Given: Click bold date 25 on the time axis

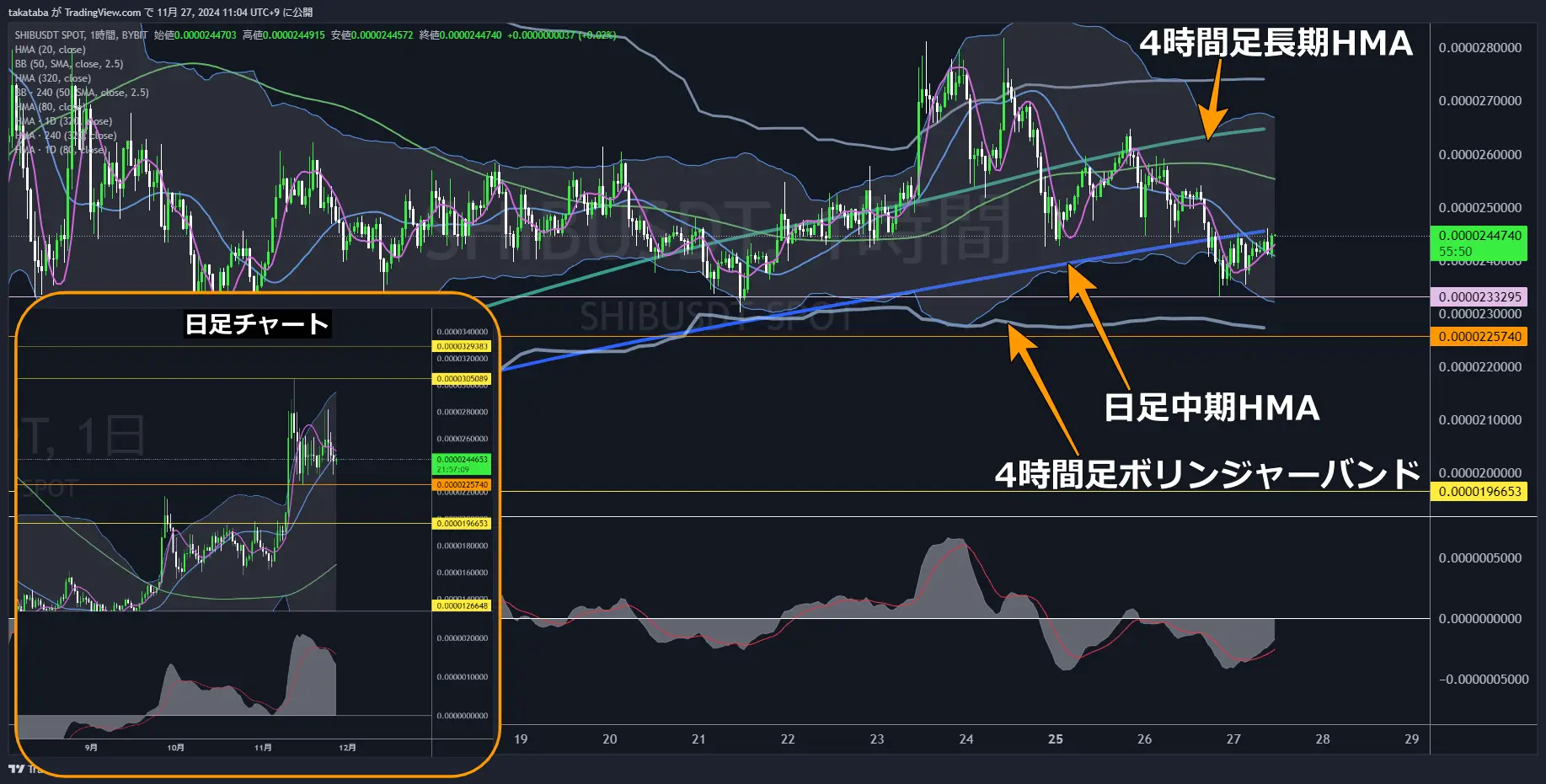Looking at the screenshot, I should 1056,739.
